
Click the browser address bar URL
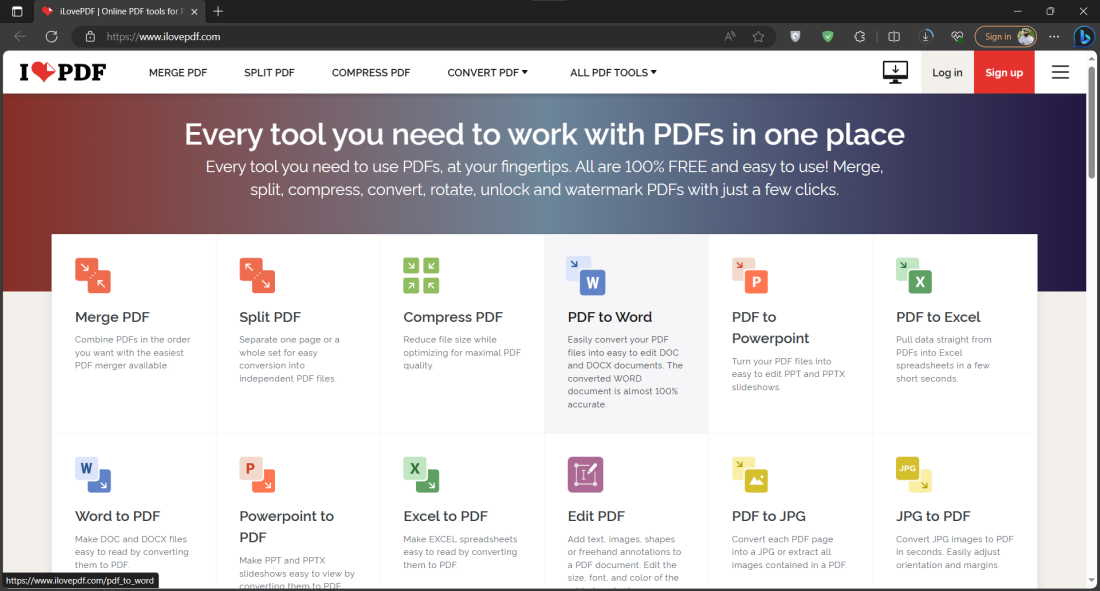coord(163,36)
